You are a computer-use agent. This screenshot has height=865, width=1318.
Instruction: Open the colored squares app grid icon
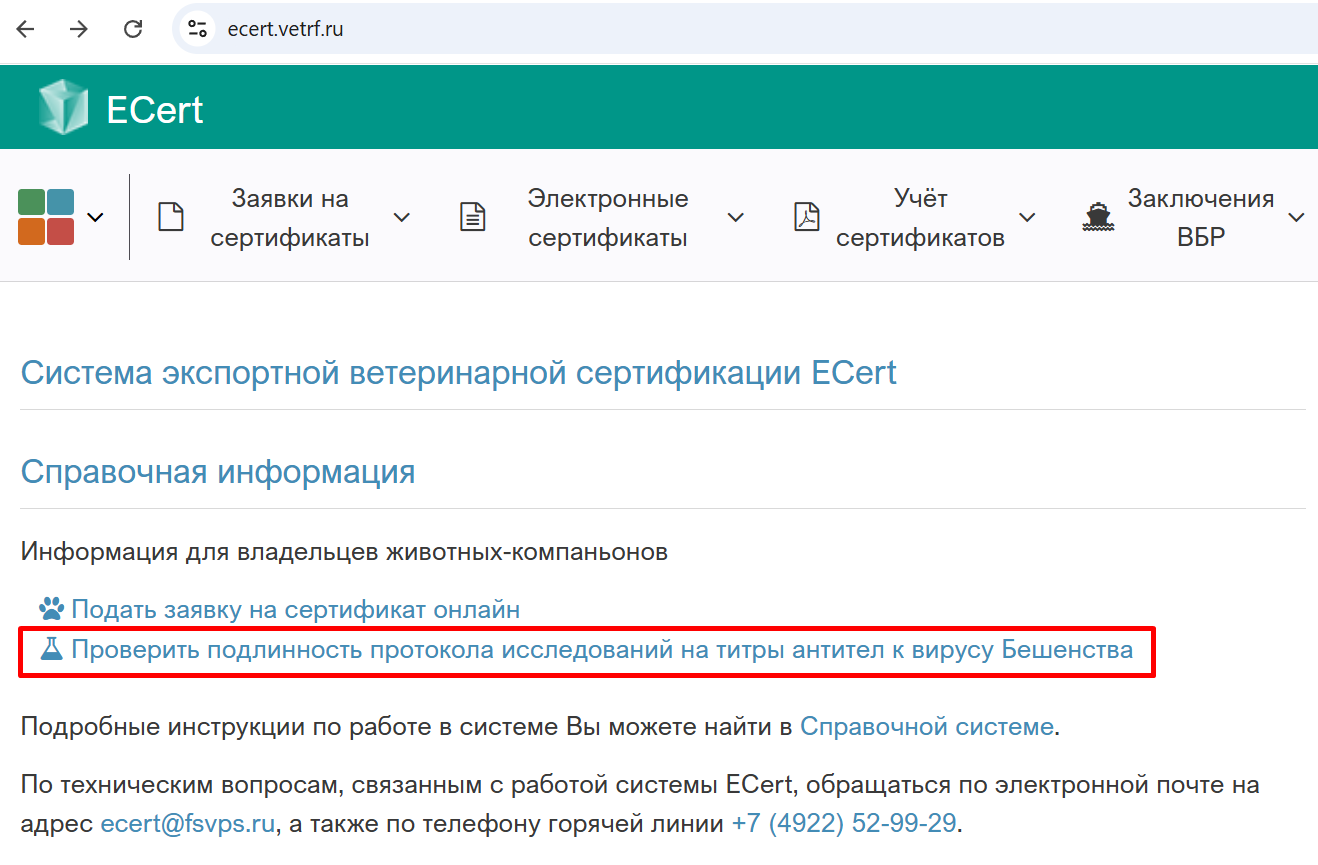[46, 217]
